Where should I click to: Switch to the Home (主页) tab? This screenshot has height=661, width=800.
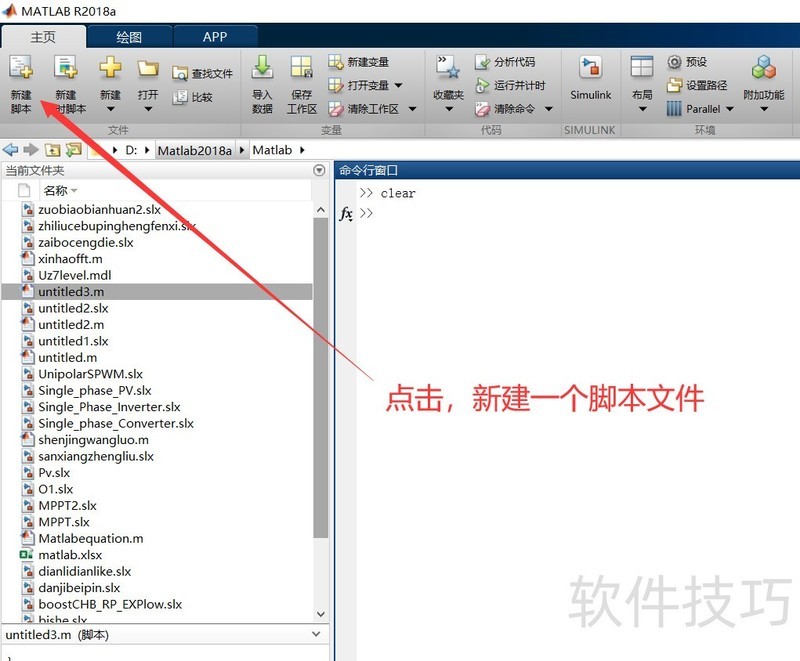pyautogui.click(x=43, y=37)
